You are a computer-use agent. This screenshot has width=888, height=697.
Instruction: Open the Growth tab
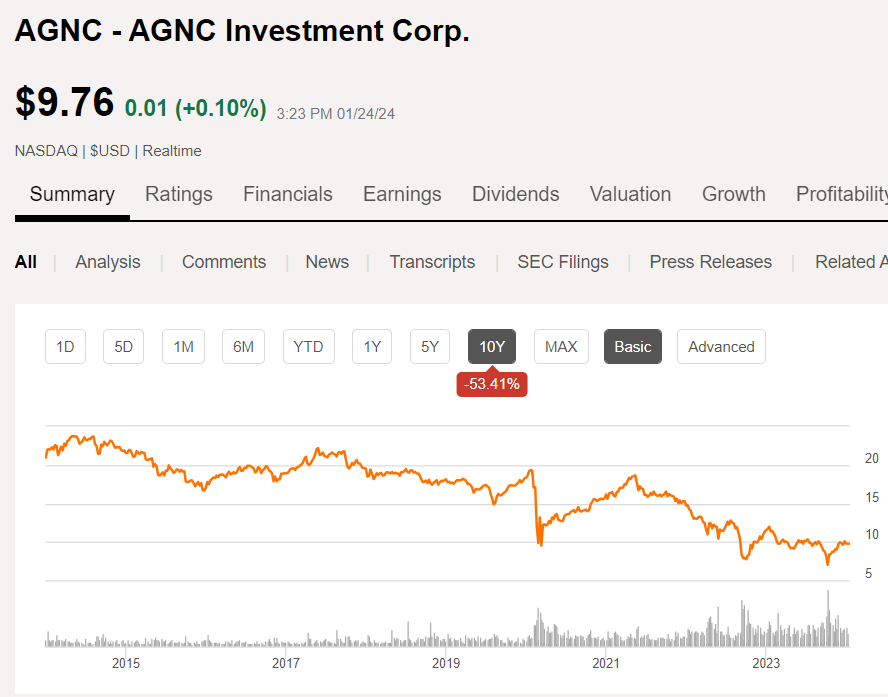[x=733, y=194]
